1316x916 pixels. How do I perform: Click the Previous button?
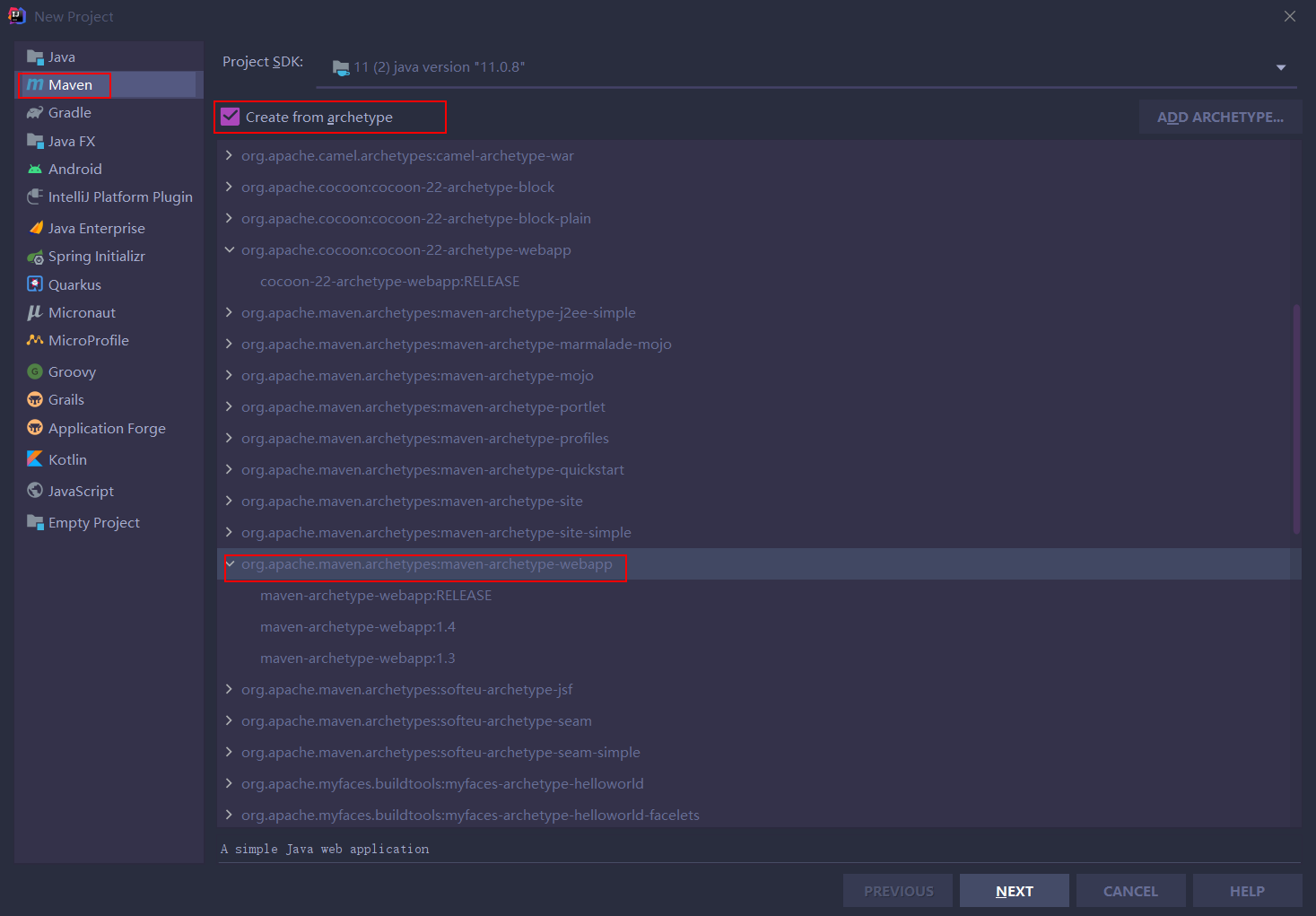click(898, 891)
